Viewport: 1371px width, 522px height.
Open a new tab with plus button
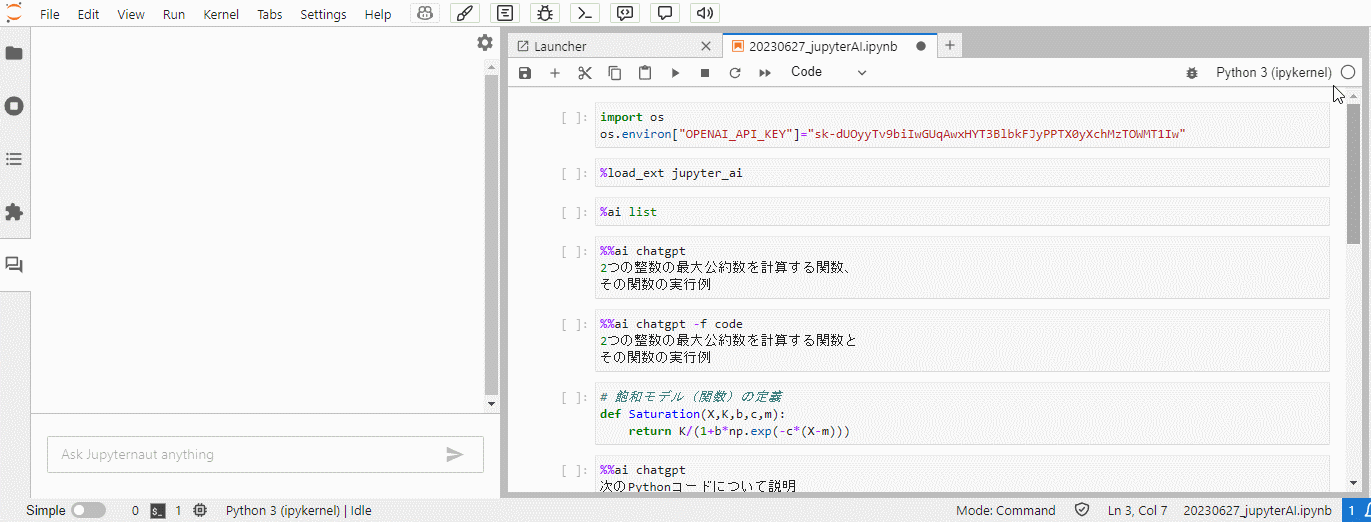tap(950, 45)
